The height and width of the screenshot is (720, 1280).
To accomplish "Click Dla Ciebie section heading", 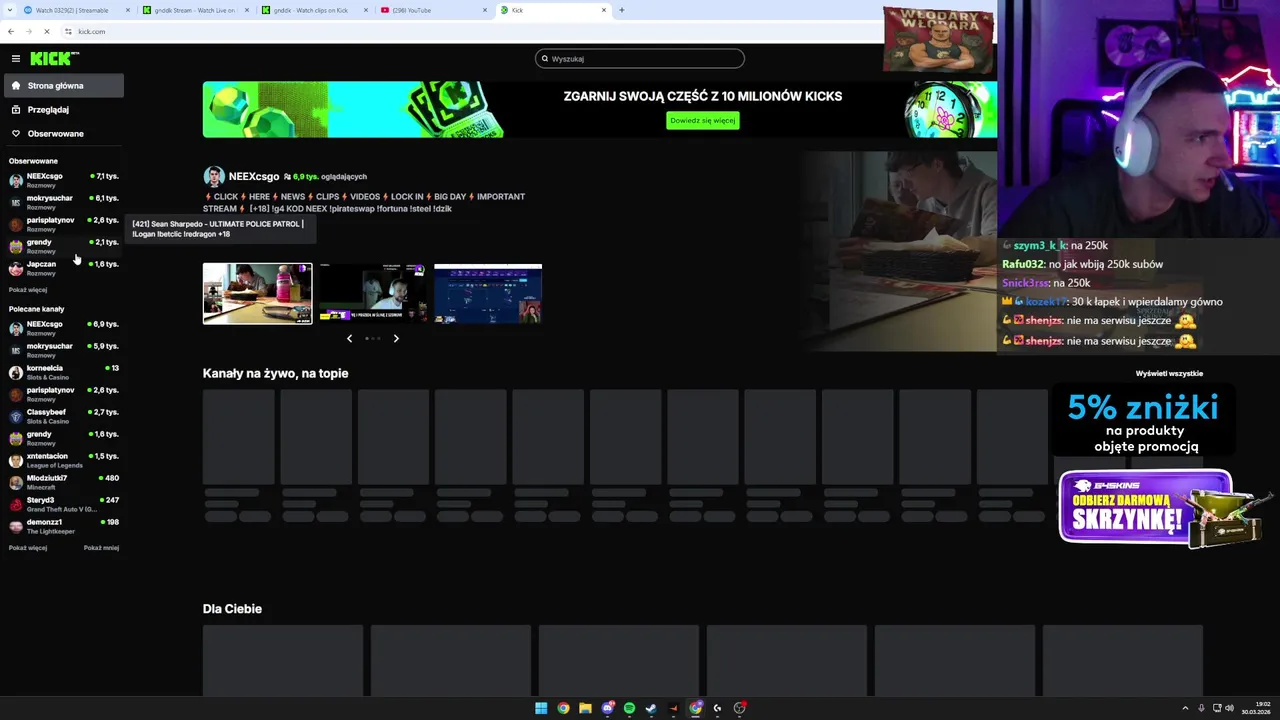I will coord(232,609).
